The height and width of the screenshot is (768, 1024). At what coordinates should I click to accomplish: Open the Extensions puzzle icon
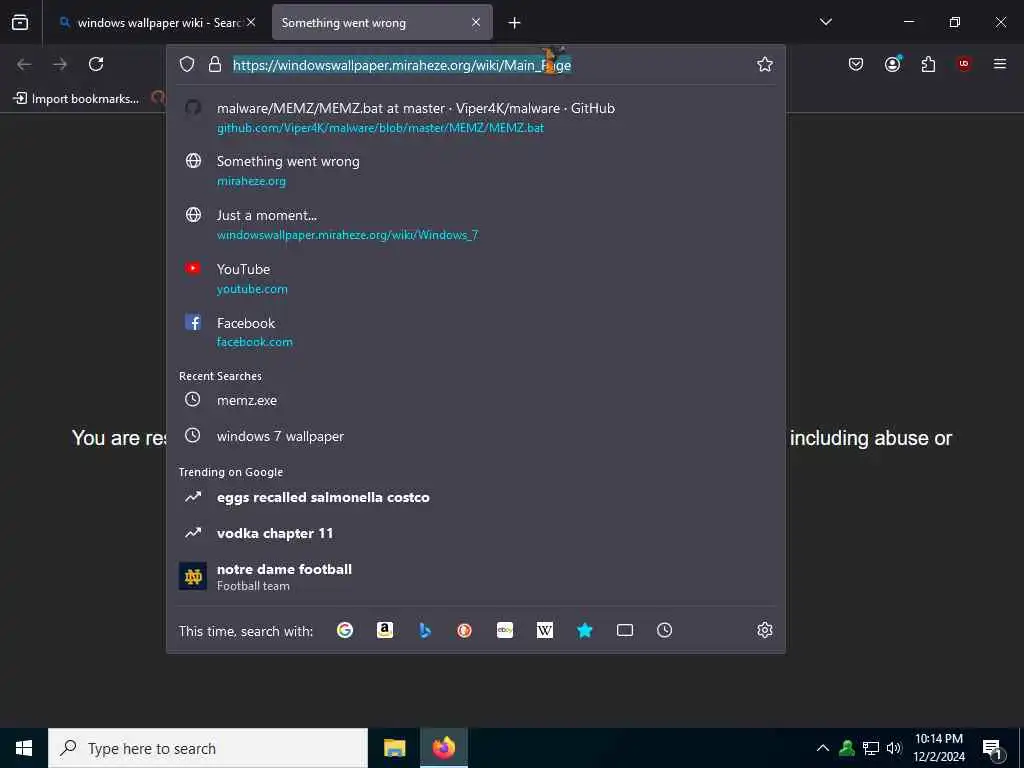[x=928, y=64]
